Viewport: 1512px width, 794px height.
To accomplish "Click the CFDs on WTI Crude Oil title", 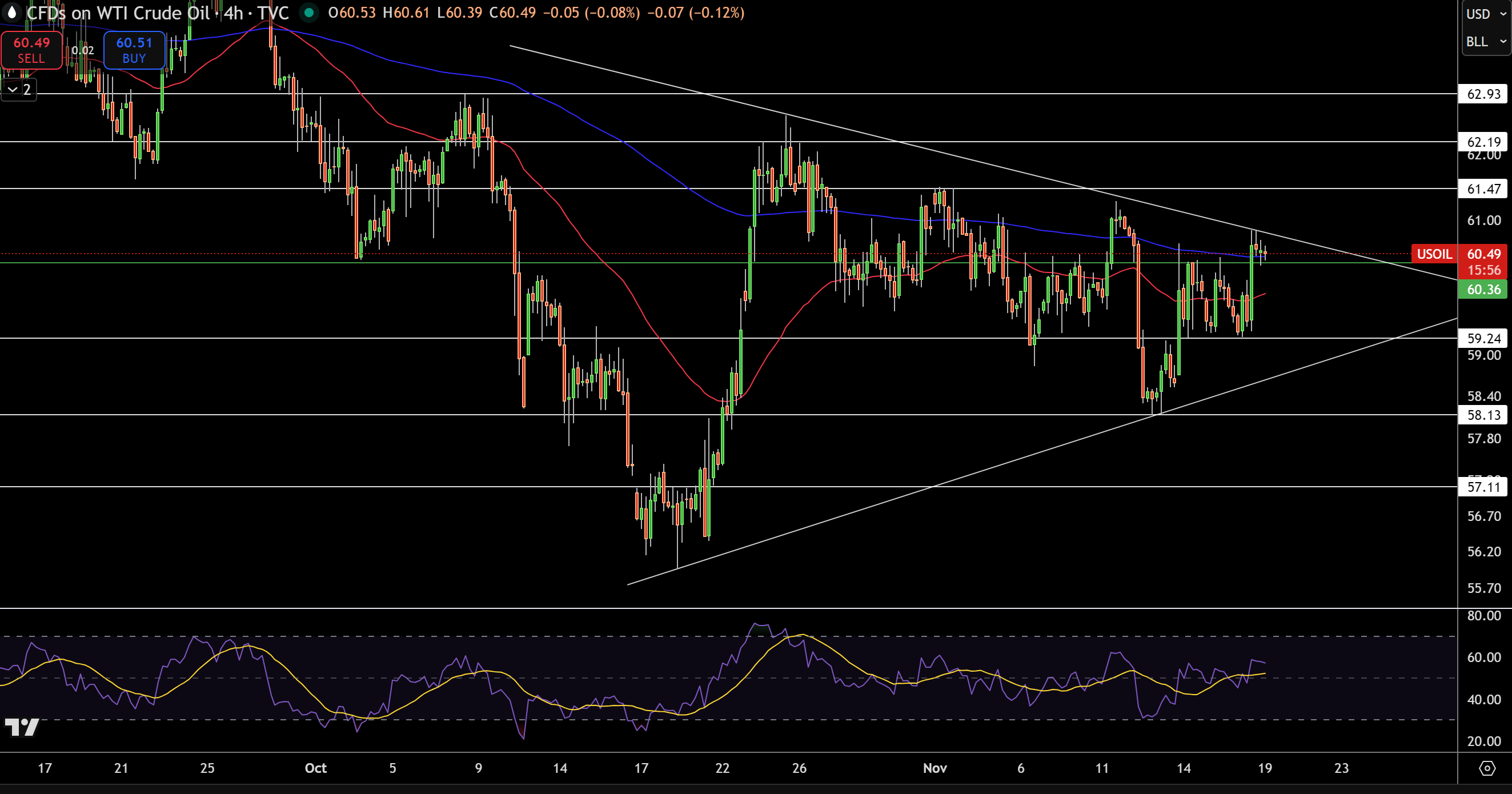I will pyautogui.click(x=118, y=13).
